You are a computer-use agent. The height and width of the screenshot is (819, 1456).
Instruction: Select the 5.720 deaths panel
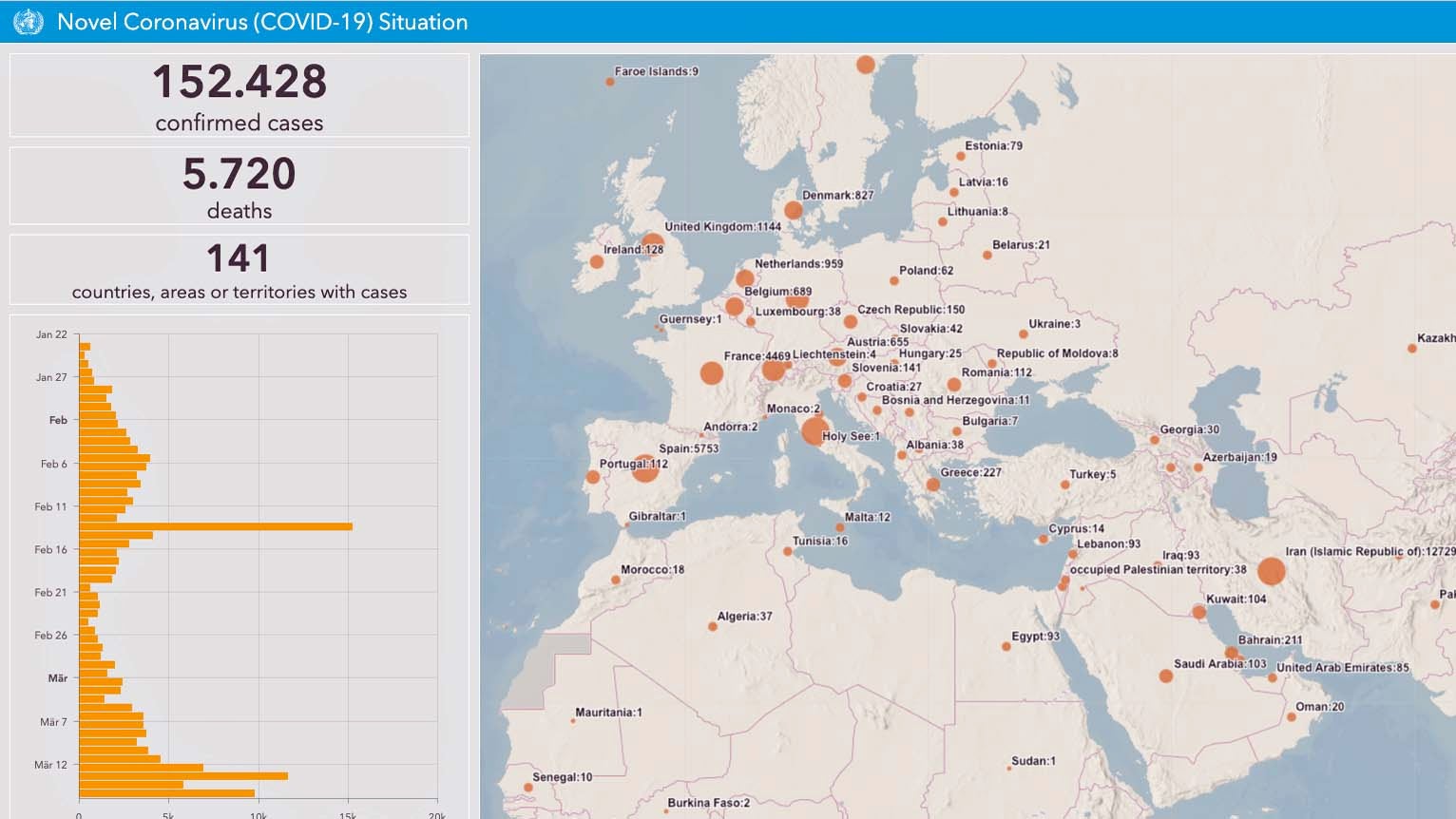(239, 186)
